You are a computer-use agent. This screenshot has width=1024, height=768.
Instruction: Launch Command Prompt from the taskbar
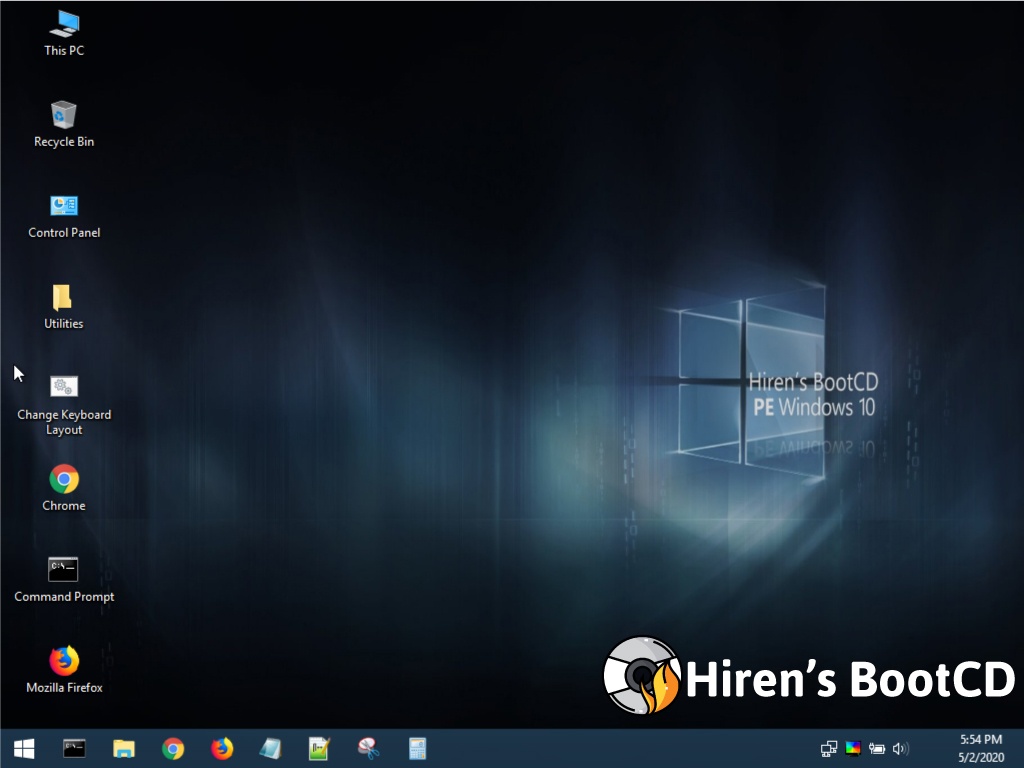click(x=74, y=748)
